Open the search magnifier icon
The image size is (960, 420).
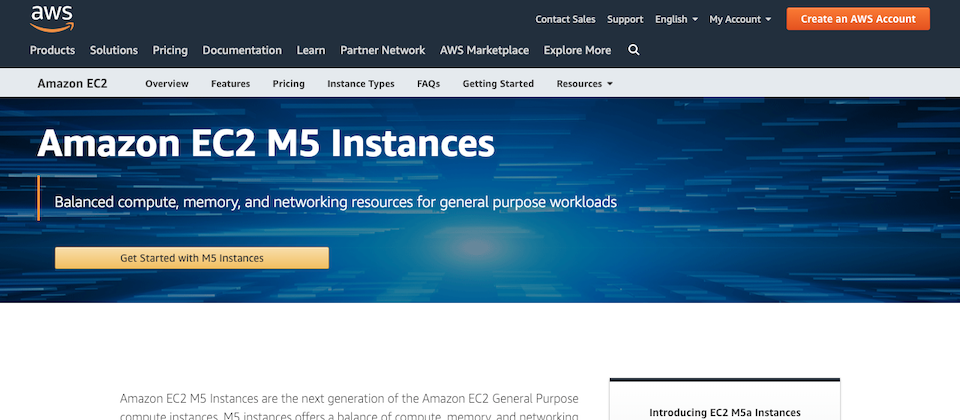click(x=634, y=50)
